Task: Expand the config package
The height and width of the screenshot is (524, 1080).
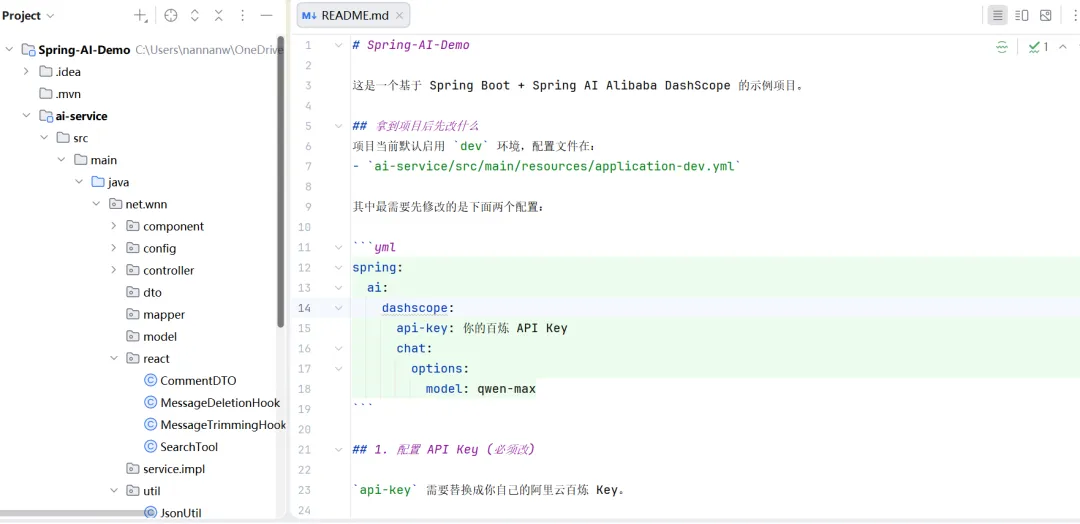Action: 114,249
